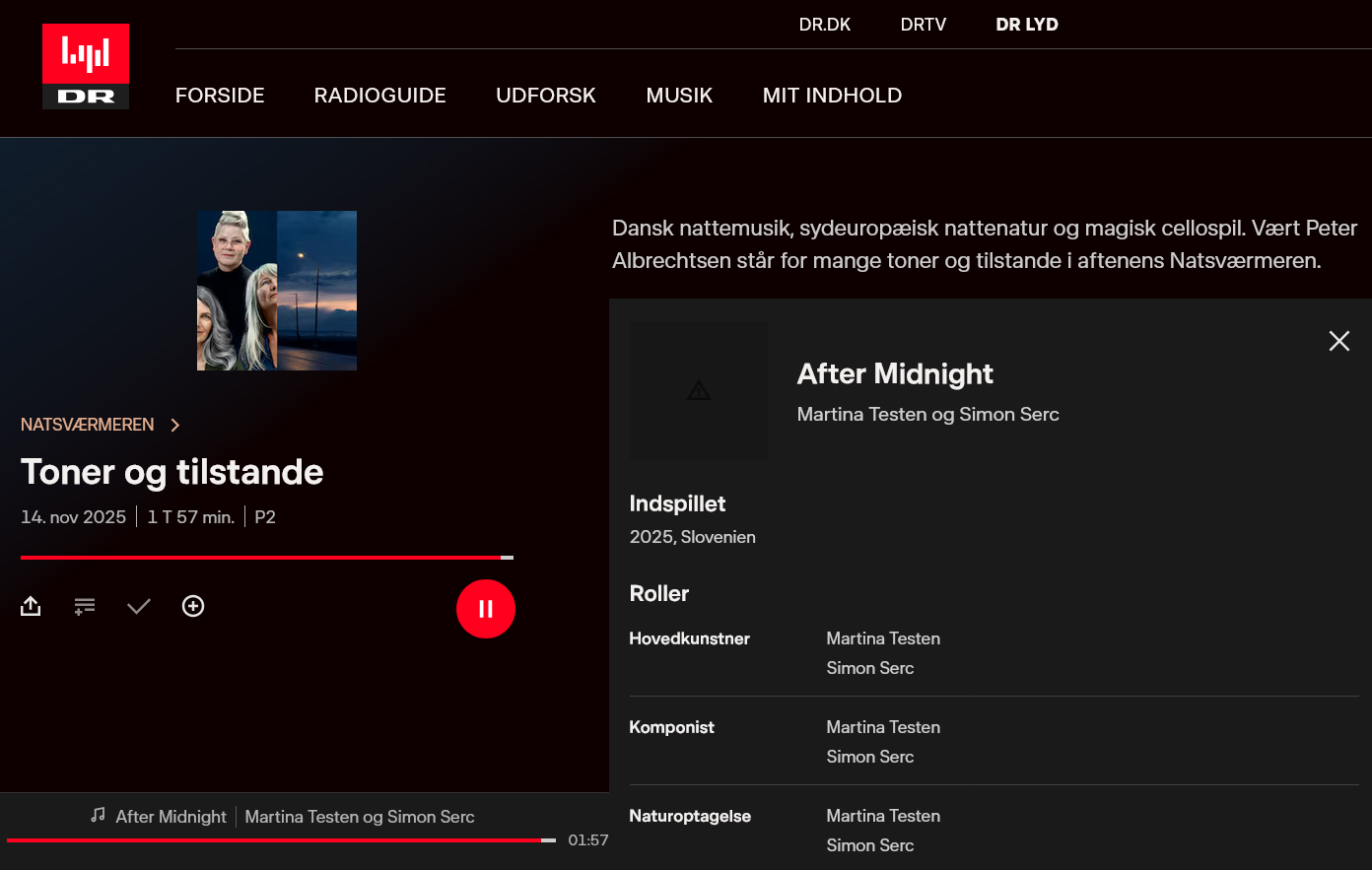Click the music note icon in player bar
The height and width of the screenshot is (870, 1372).
[98, 815]
